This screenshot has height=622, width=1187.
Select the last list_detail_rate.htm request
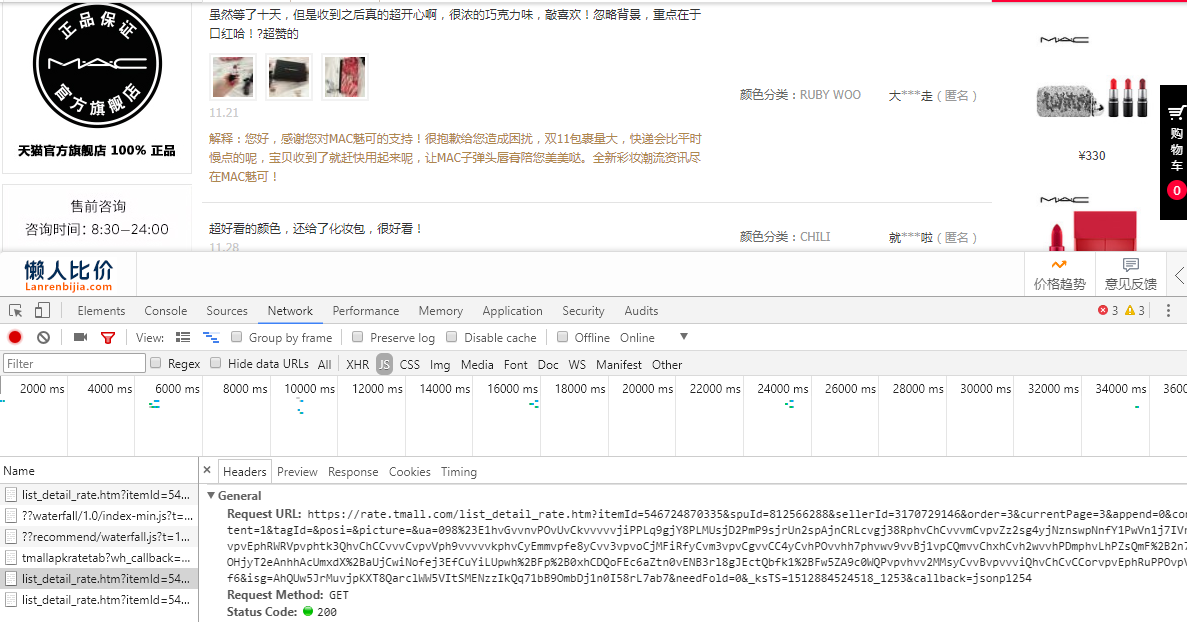(x=98, y=599)
